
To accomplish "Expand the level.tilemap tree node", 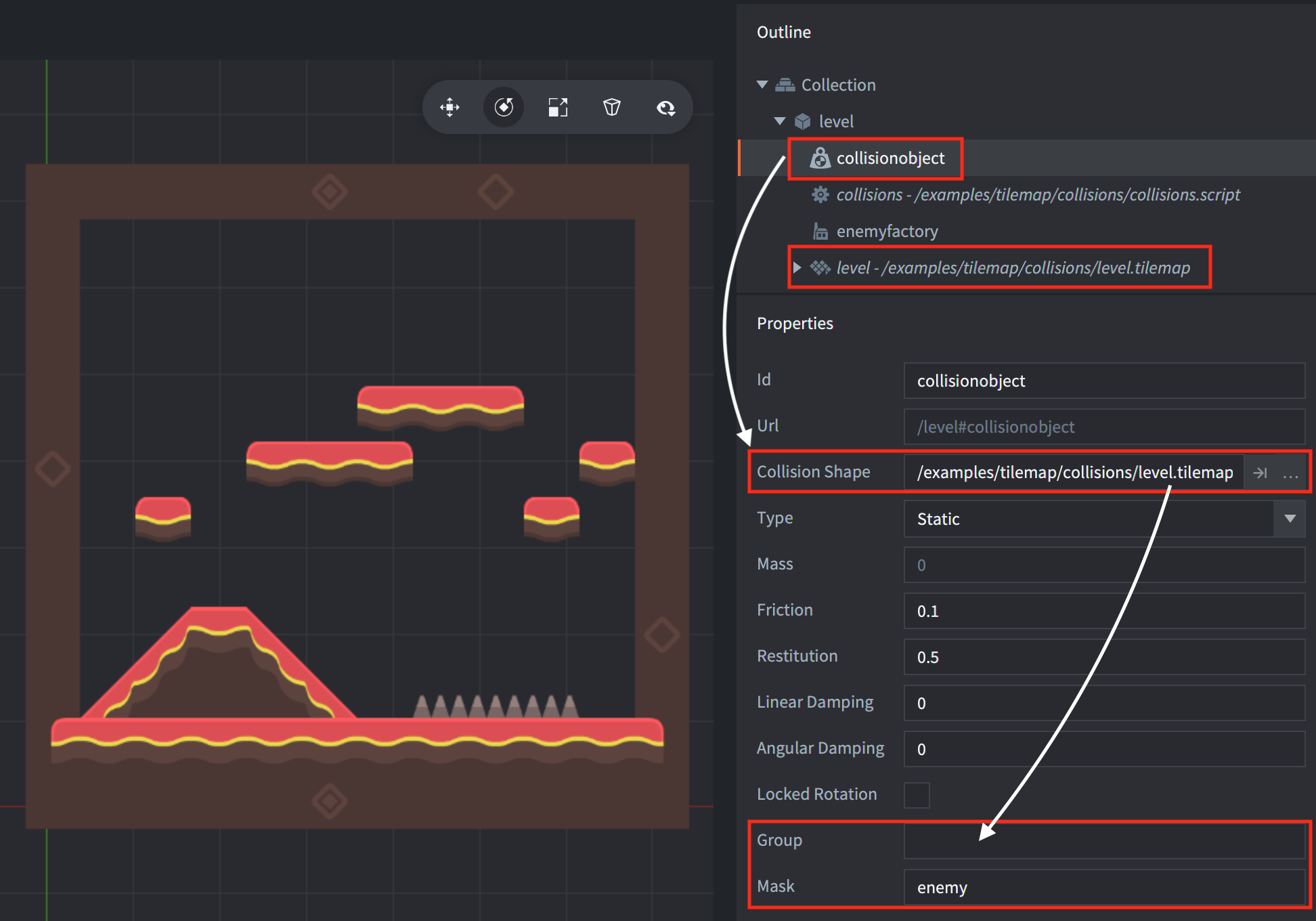I will [797, 268].
